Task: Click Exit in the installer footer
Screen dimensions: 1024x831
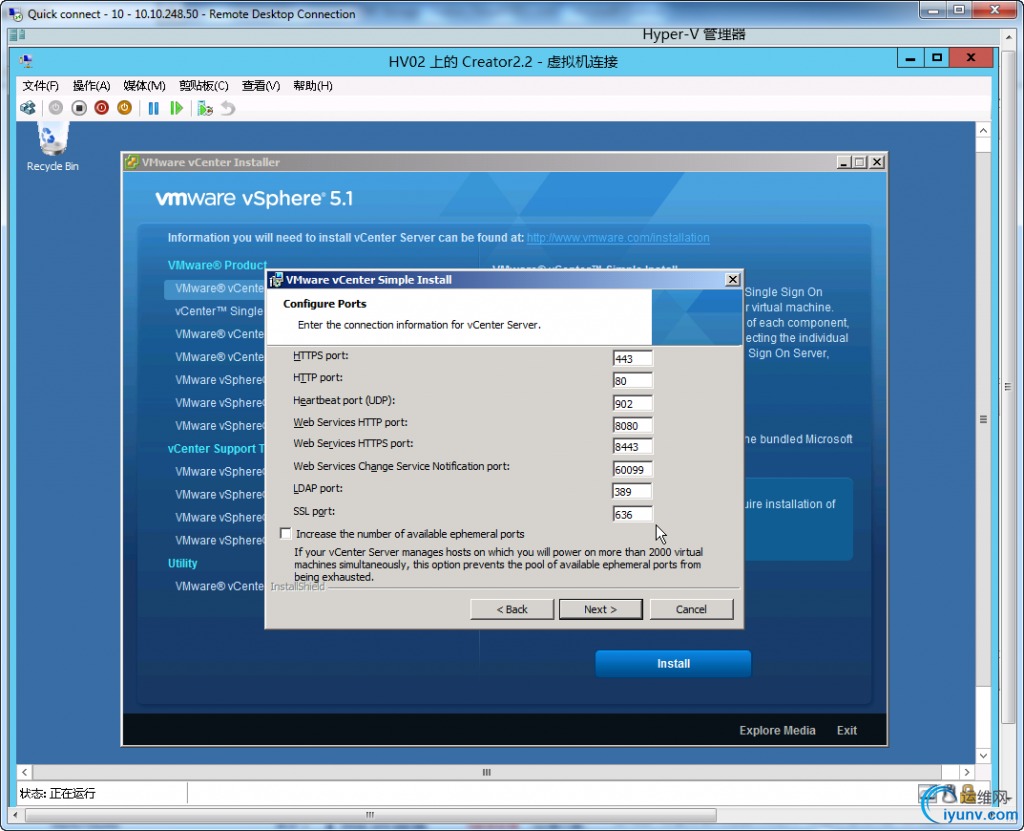Action: point(846,730)
